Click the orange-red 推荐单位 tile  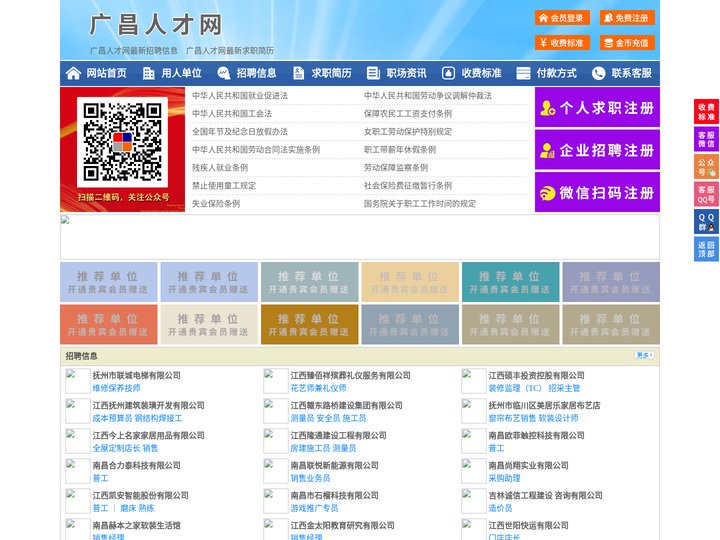click(108, 324)
